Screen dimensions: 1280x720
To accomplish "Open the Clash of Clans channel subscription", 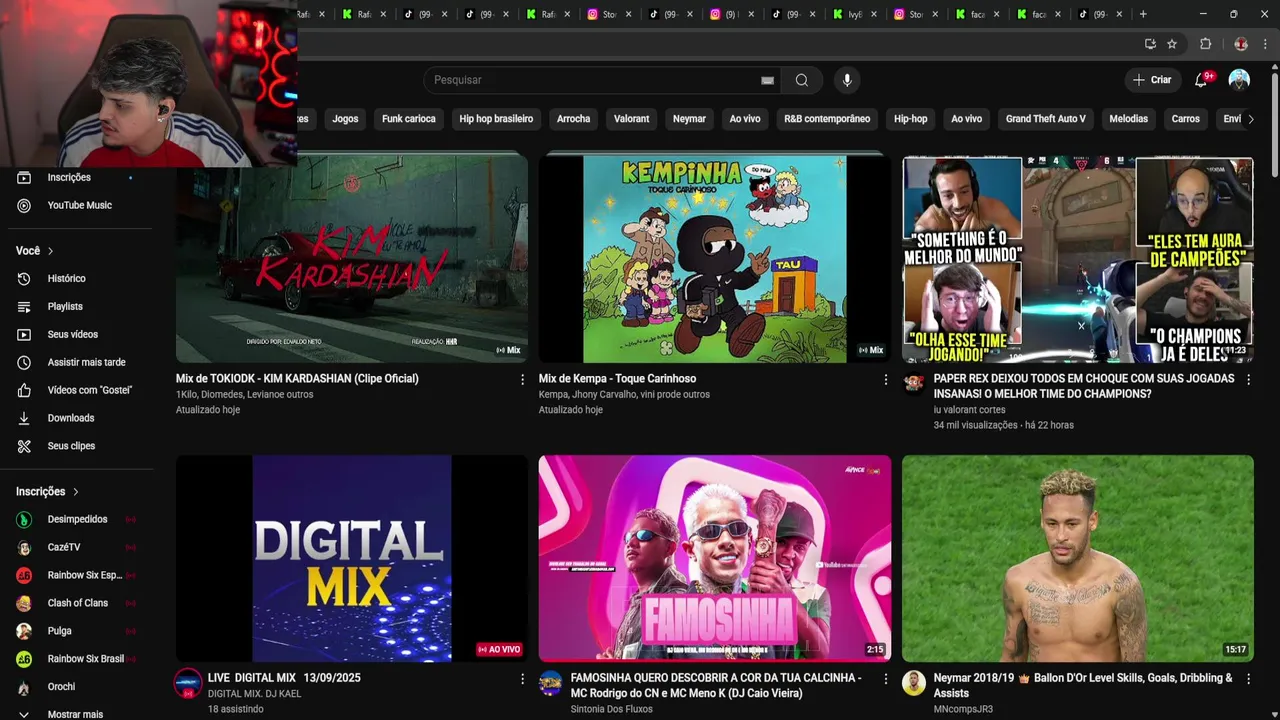I will pos(78,603).
